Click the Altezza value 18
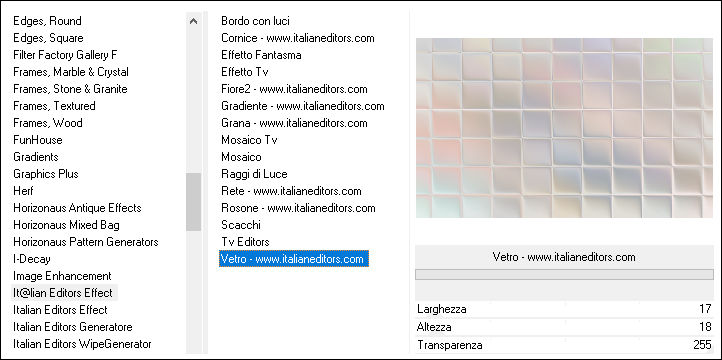Image resolution: width=722 pixels, height=360 pixels. pos(705,327)
